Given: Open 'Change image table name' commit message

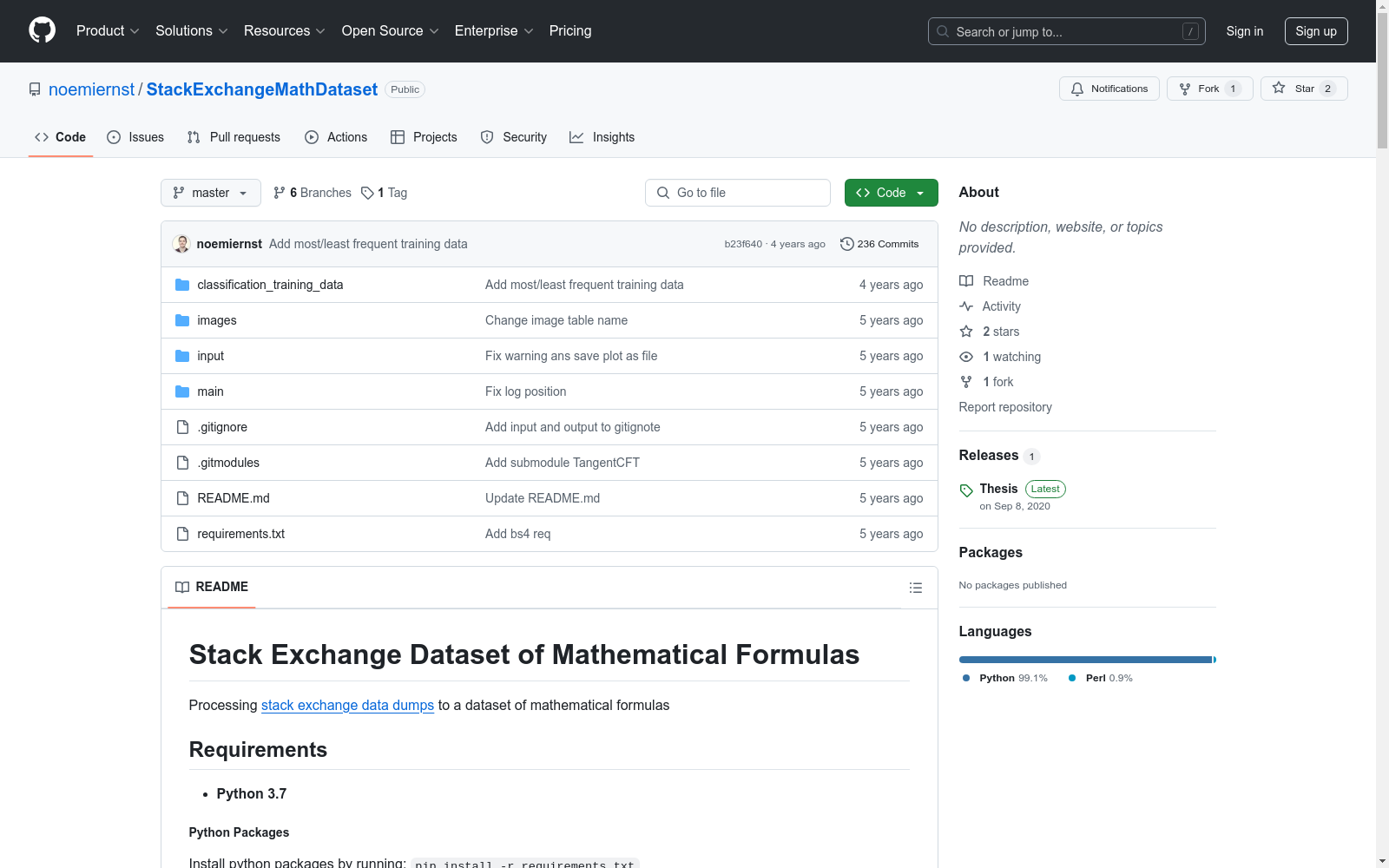Looking at the screenshot, I should coord(556,320).
